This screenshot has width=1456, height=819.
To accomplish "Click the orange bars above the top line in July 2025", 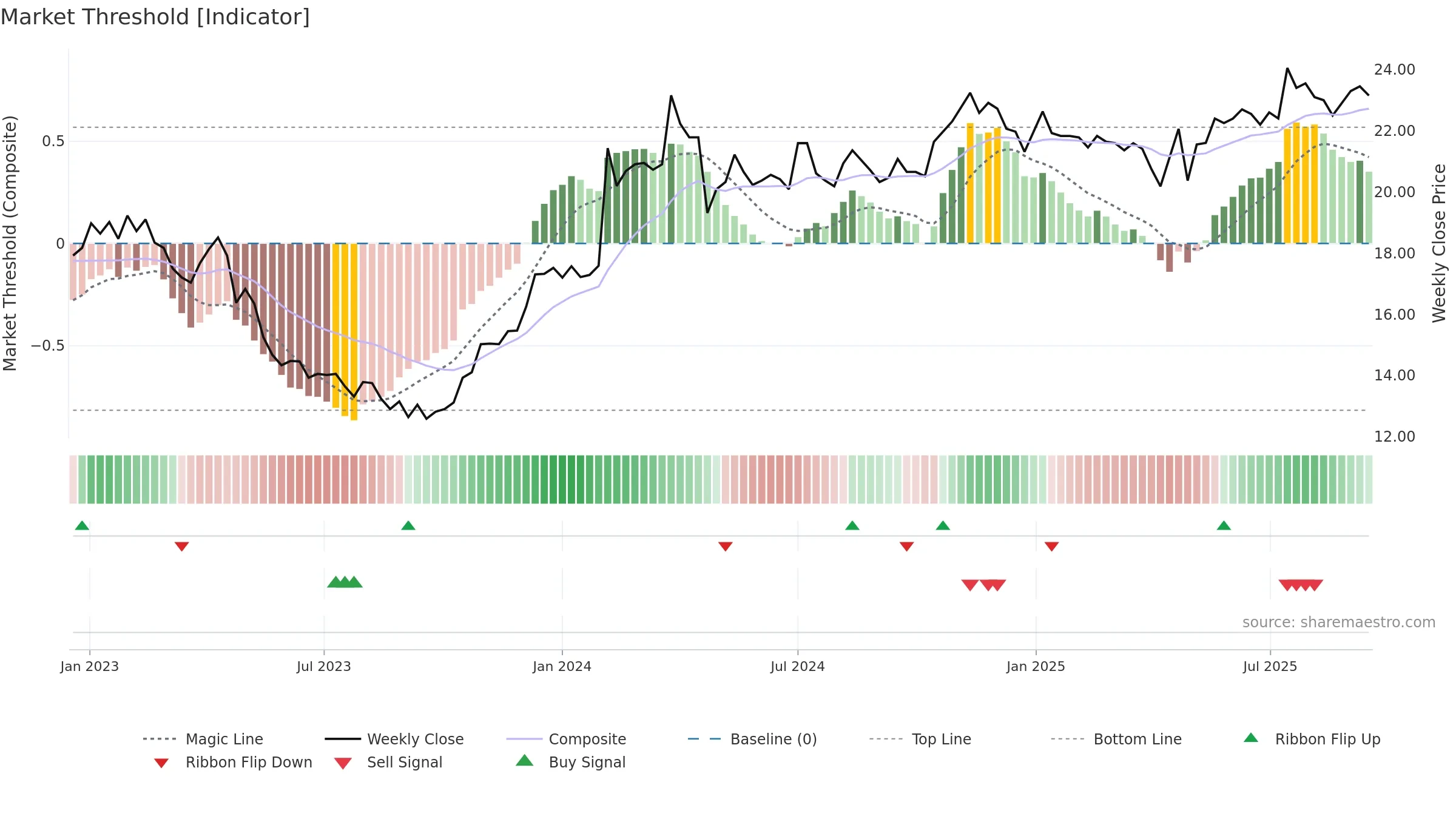I will coord(1301,183).
